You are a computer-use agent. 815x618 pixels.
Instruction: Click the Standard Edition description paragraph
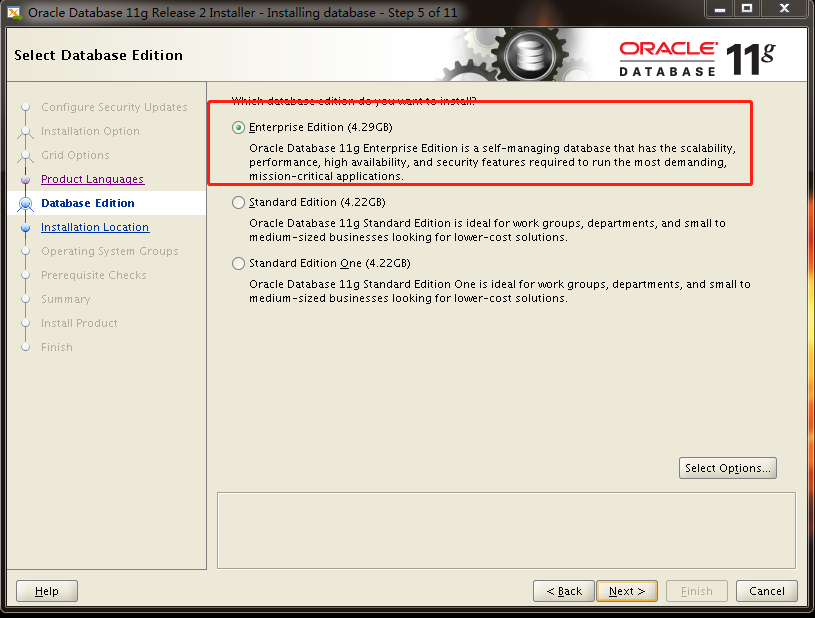[487, 230]
